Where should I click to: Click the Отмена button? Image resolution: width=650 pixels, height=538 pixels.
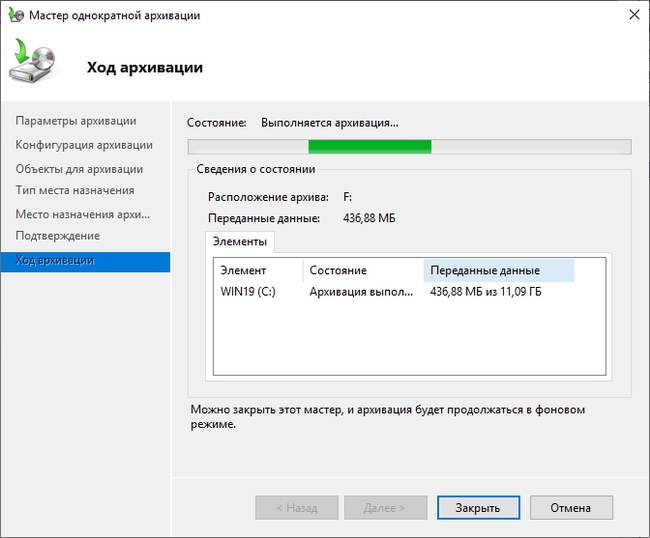(570, 508)
